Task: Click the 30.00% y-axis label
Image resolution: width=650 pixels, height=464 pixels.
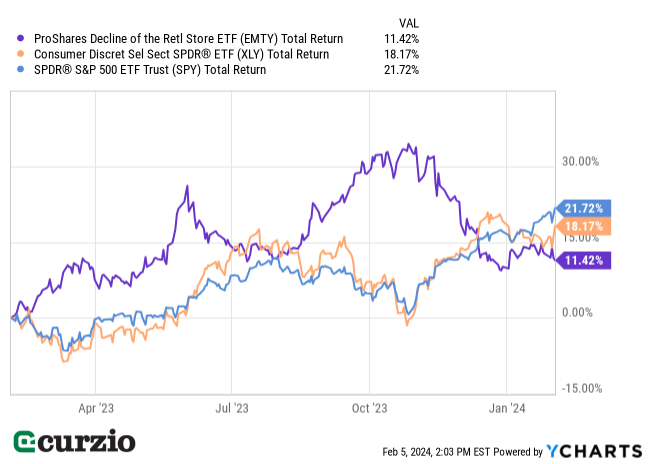Action: click(582, 162)
